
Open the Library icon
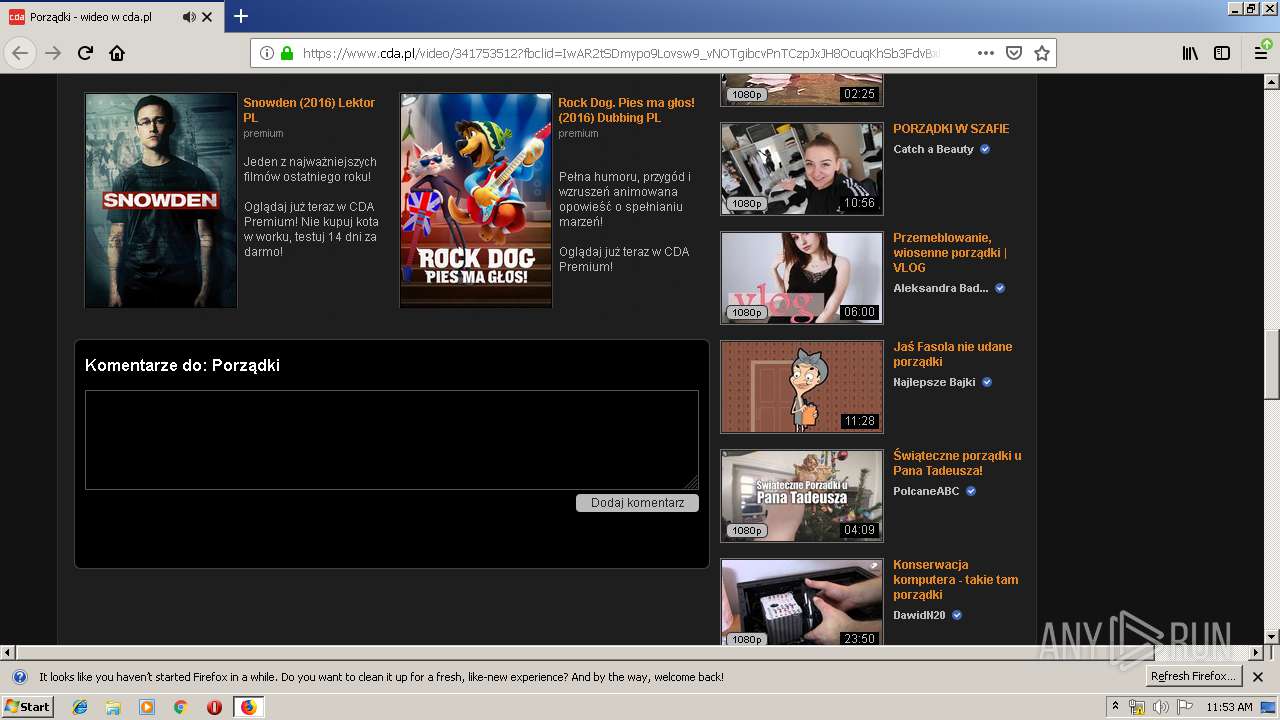pyautogui.click(x=1190, y=53)
